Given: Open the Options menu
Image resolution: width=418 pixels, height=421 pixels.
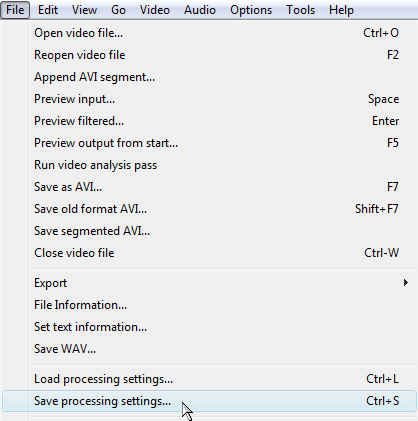Looking at the screenshot, I should tap(251, 10).
